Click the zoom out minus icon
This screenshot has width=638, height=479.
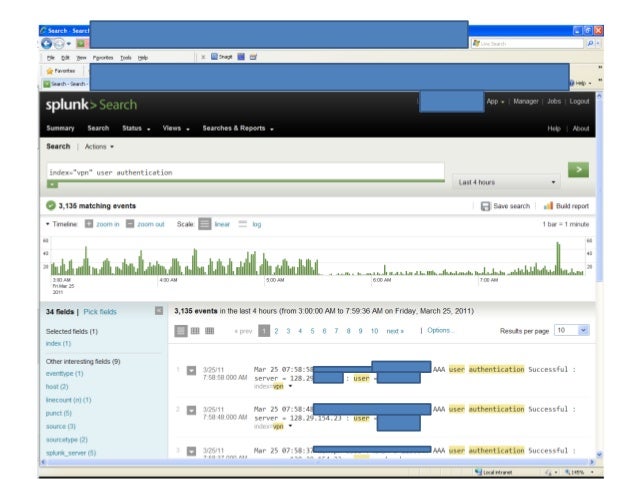tap(130, 224)
